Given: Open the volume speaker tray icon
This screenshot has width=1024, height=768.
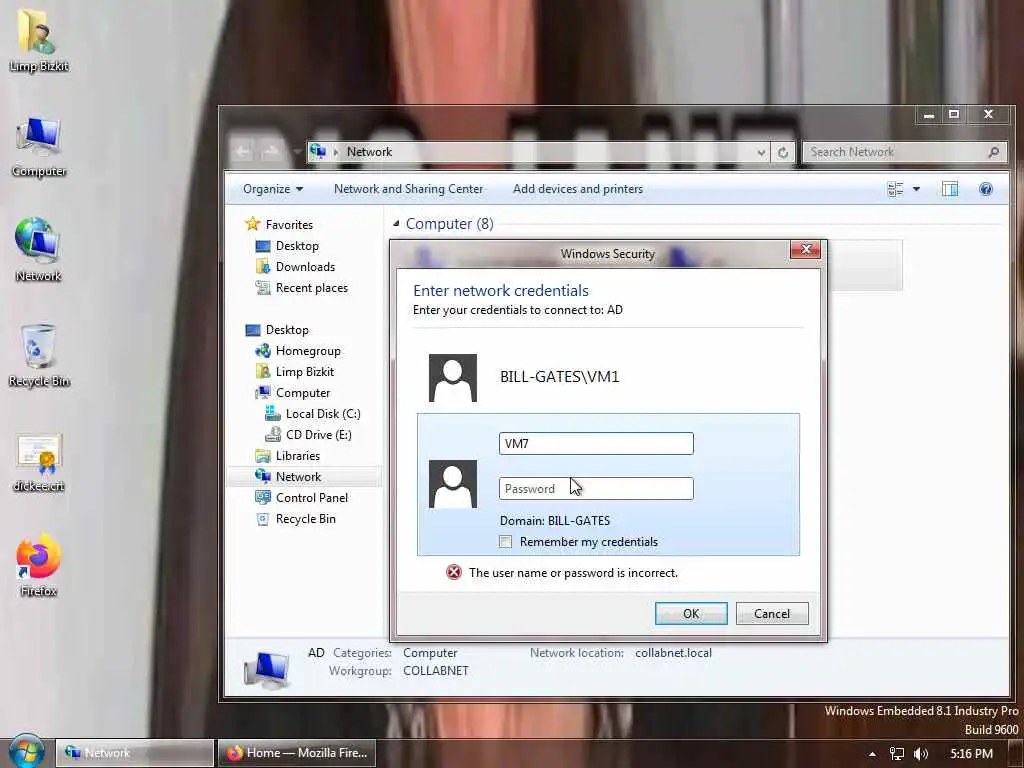Looking at the screenshot, I should point(921,754).
